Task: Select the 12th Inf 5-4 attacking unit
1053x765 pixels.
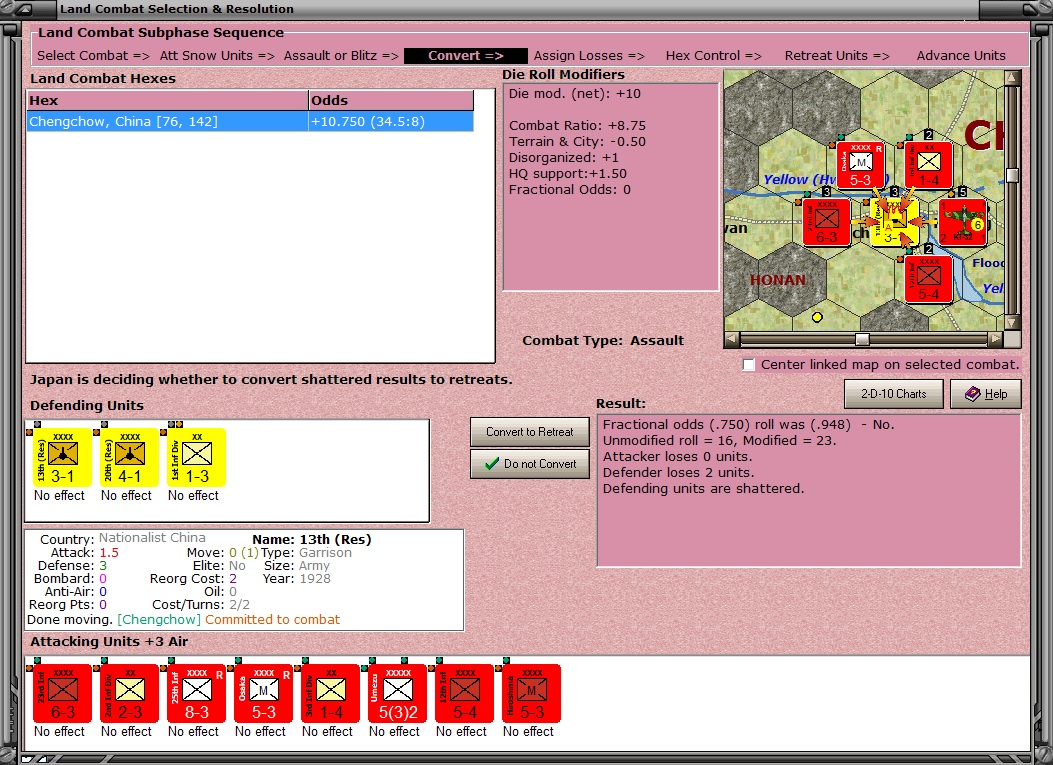Action: pos(465,693)
